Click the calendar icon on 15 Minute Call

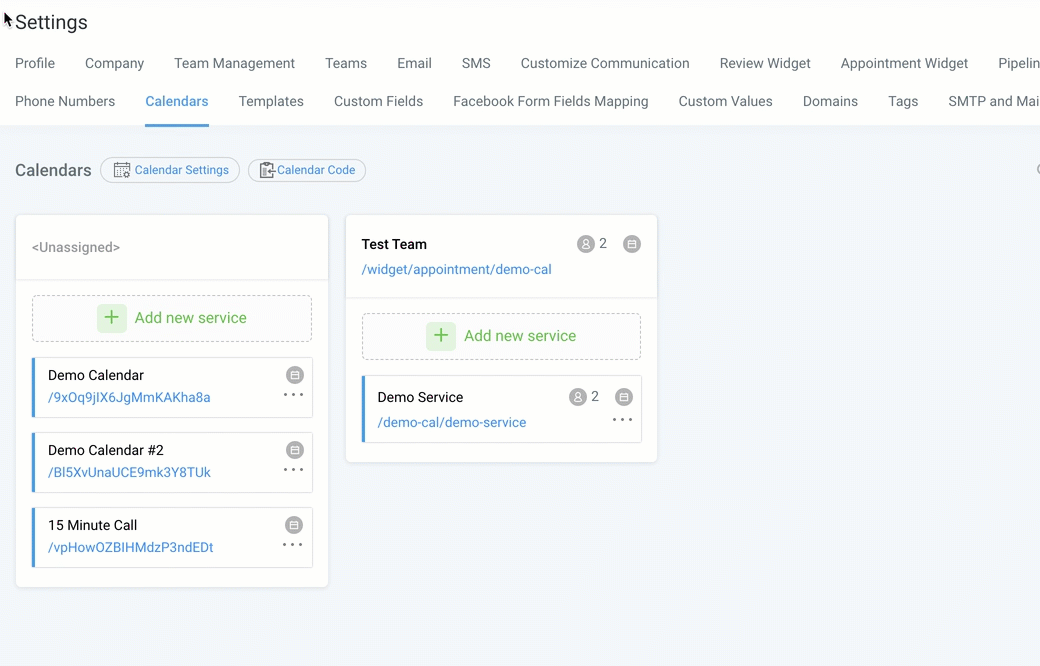[294, 525]
